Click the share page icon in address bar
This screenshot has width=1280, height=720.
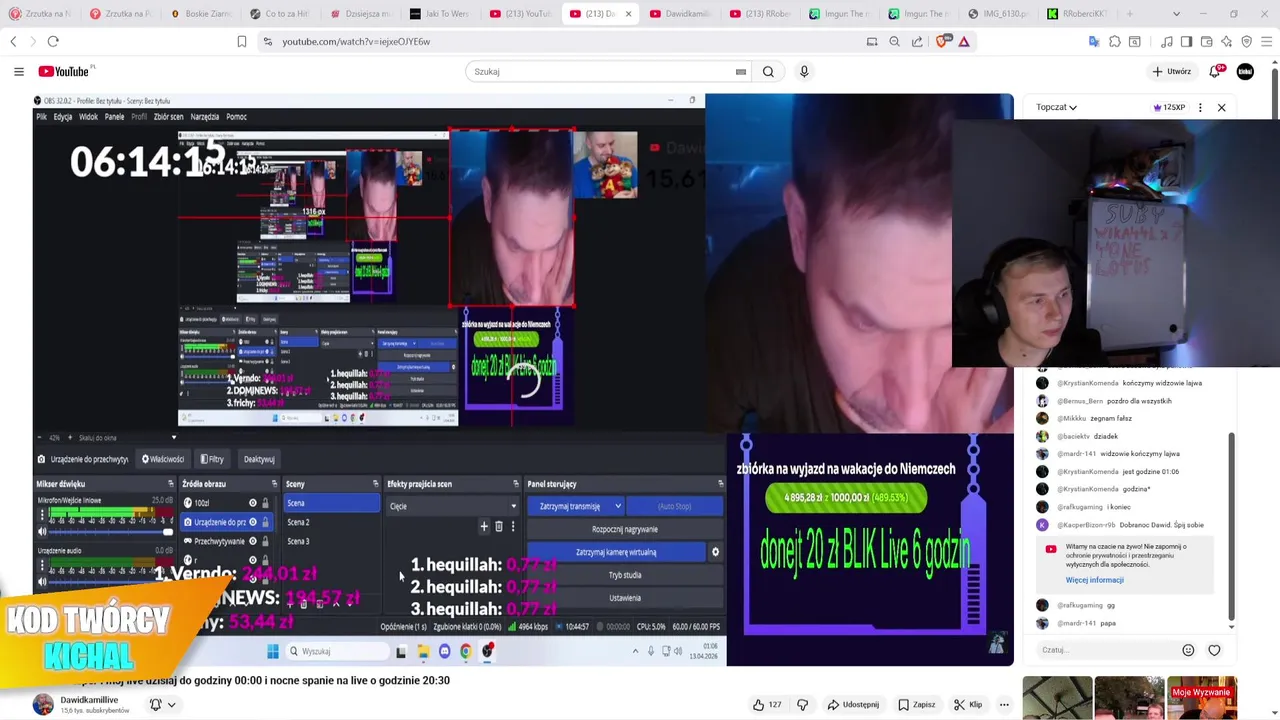point(917,41)
